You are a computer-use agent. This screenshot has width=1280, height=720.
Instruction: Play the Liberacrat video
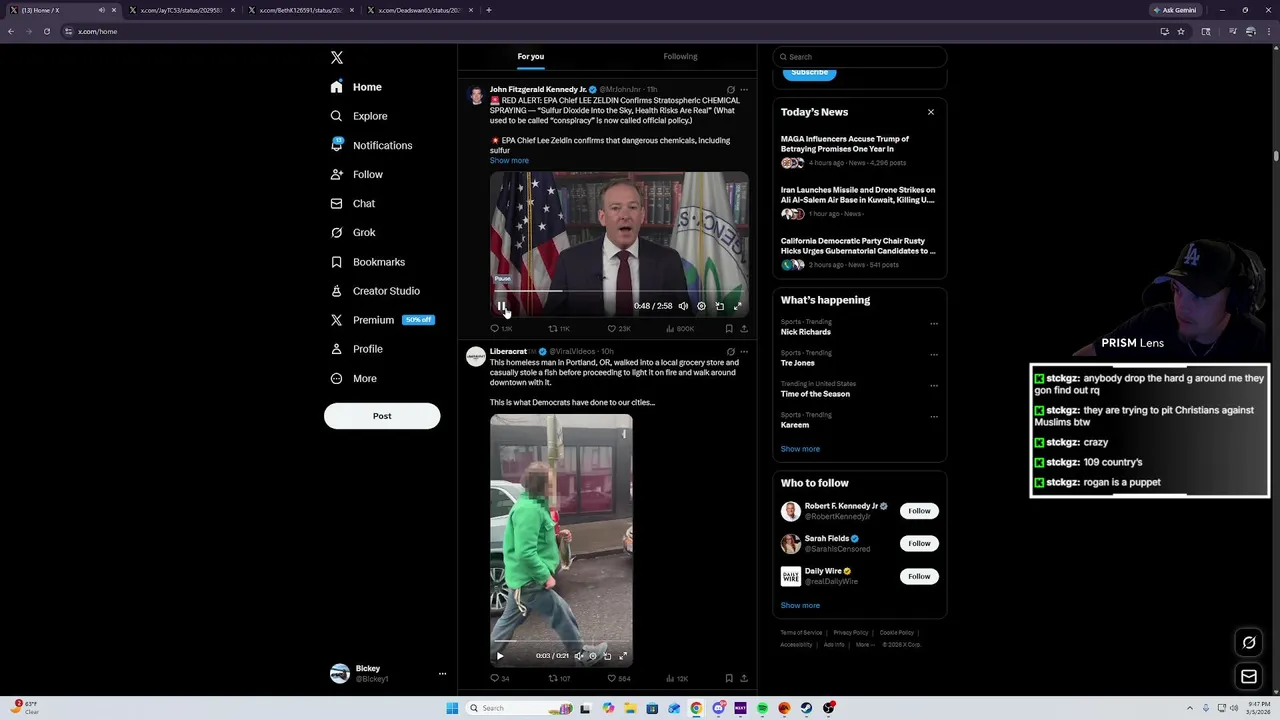[x=500, y=656]
